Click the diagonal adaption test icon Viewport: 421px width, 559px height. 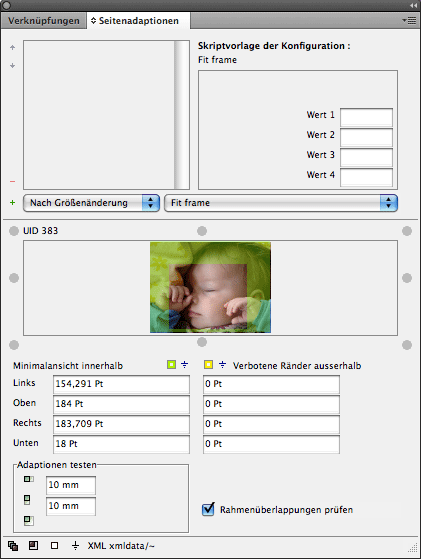click(29, 520)
